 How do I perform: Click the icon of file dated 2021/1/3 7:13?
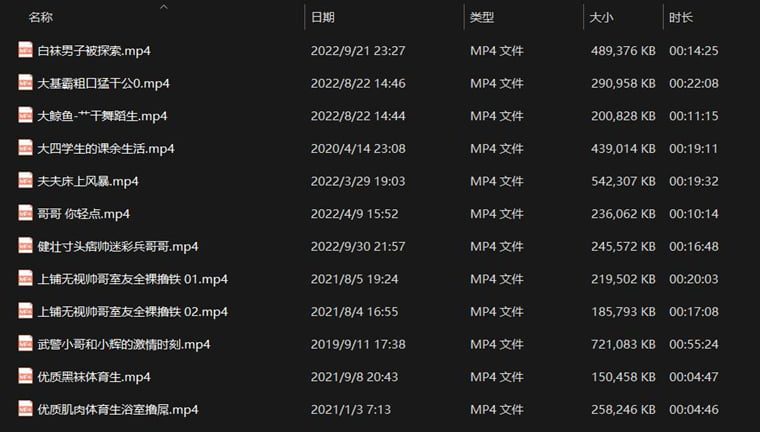click(25, 409)
